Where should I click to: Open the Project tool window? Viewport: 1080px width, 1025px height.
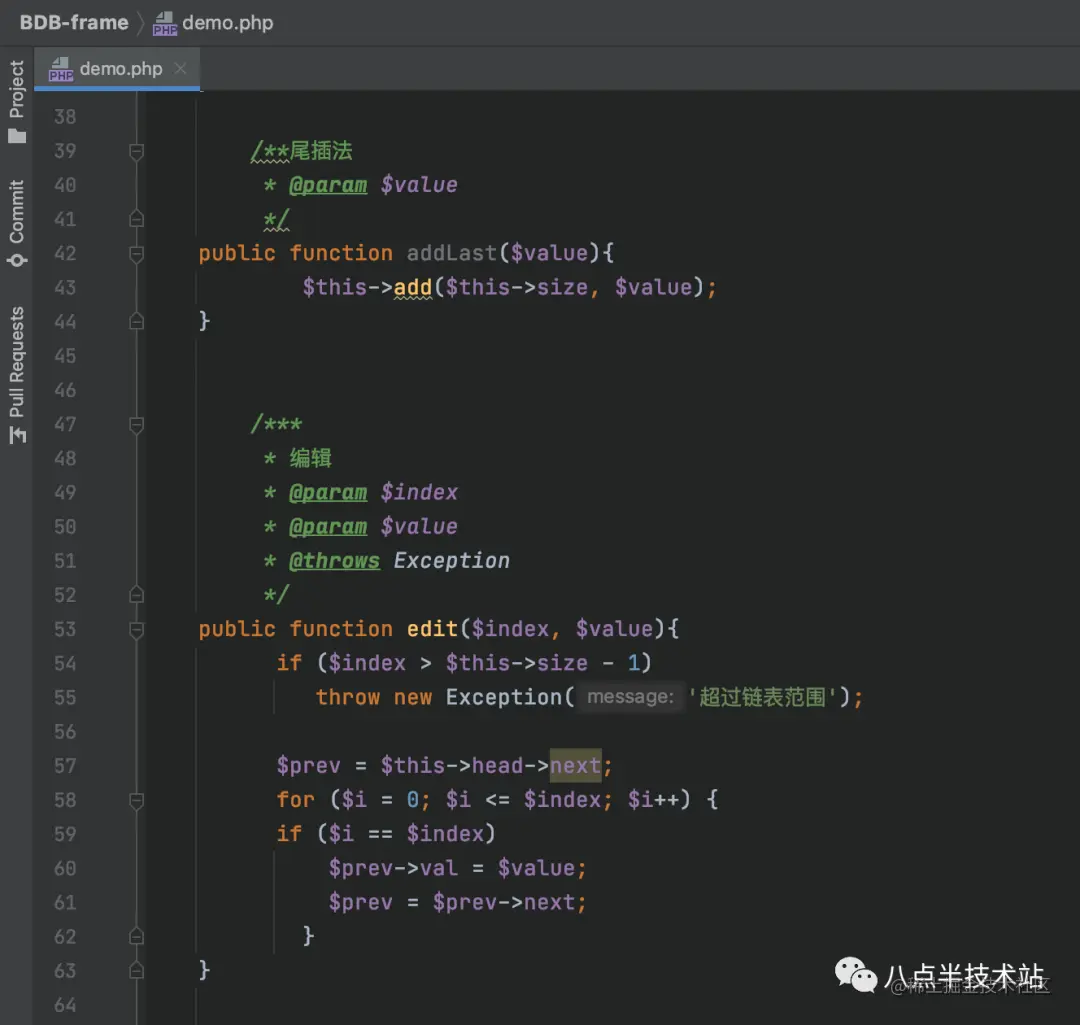(17, 101)
